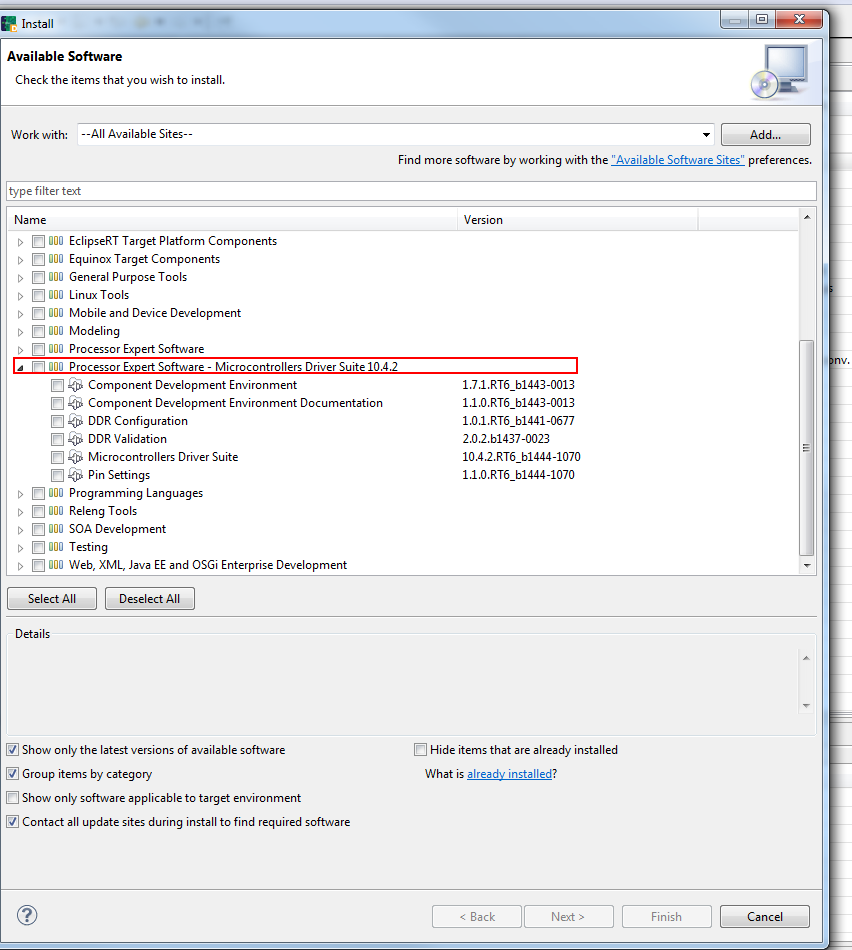Expand the Linux Tools node
This screenshot has height=950, width=852.
coord(21,296)
